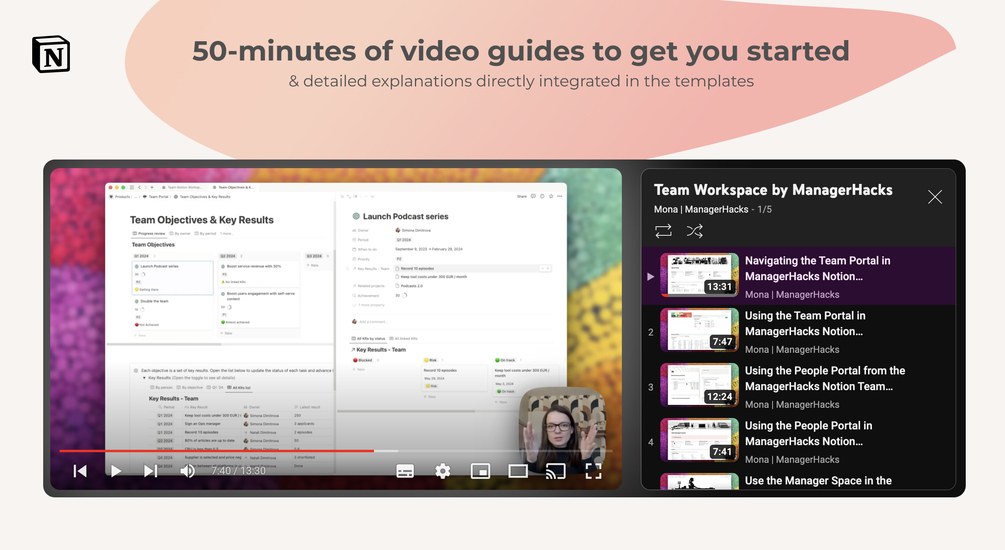Select Navigating the Team Portal video title
Viewport: 1005px width, 550px height.
(x=817, y=269)
